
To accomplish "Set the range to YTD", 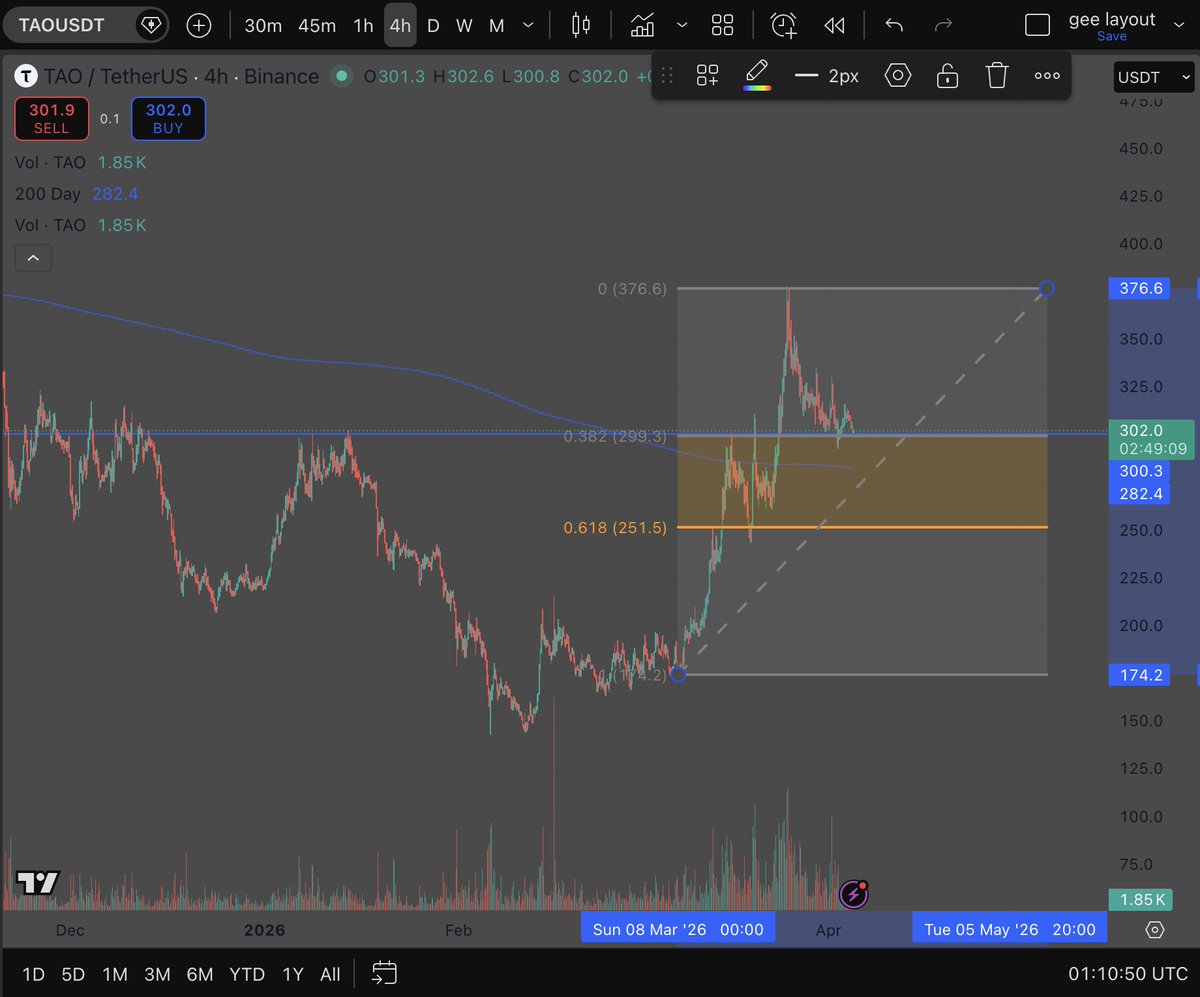I will 246,974.
